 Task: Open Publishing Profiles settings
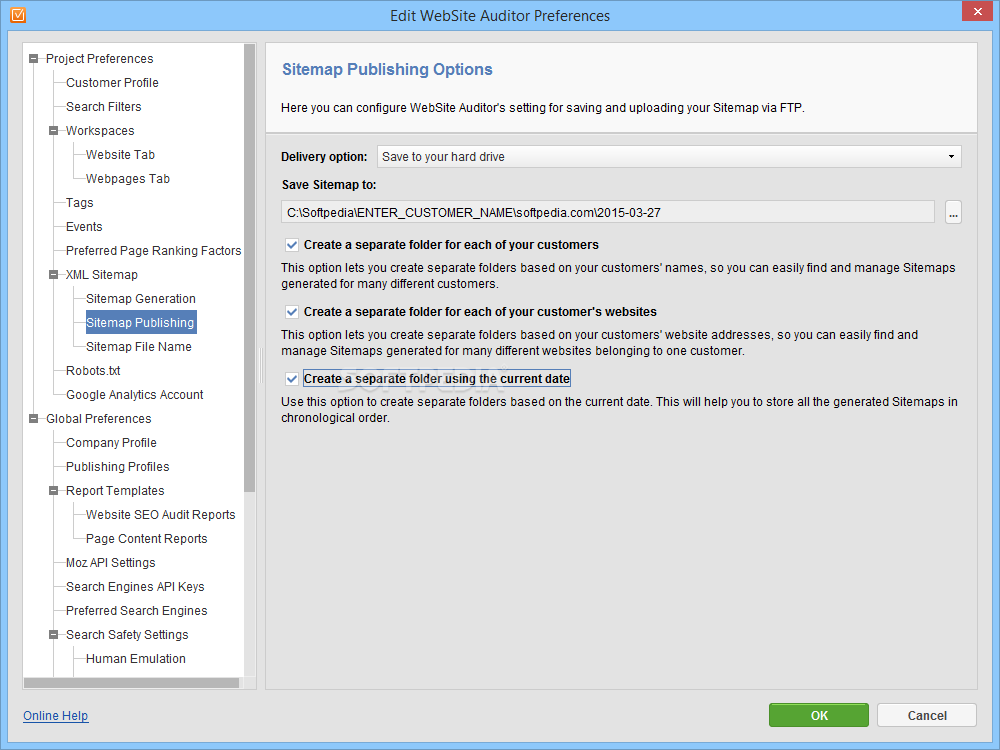tap(117, 467)
